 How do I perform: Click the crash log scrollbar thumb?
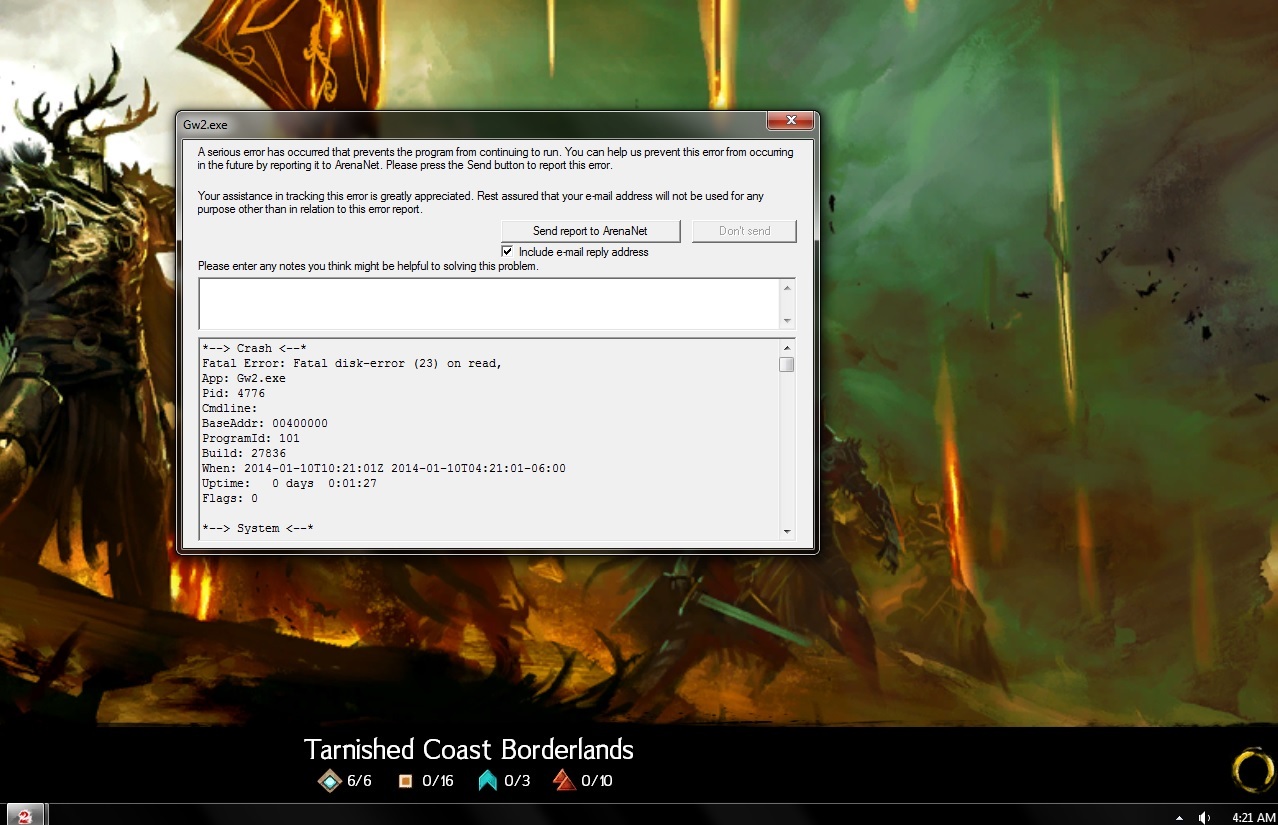[787, 364]
